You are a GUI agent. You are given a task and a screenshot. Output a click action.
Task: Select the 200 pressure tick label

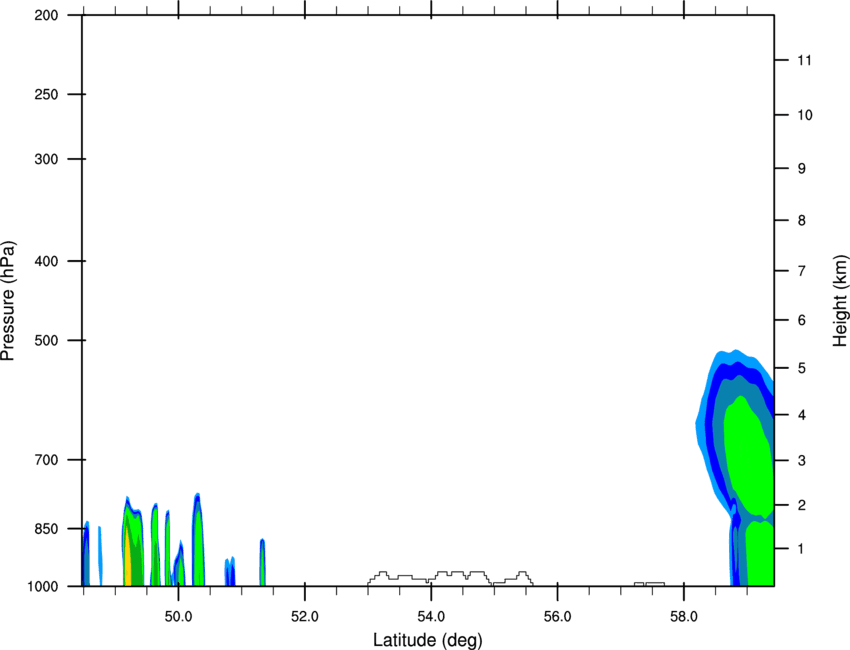47,15
